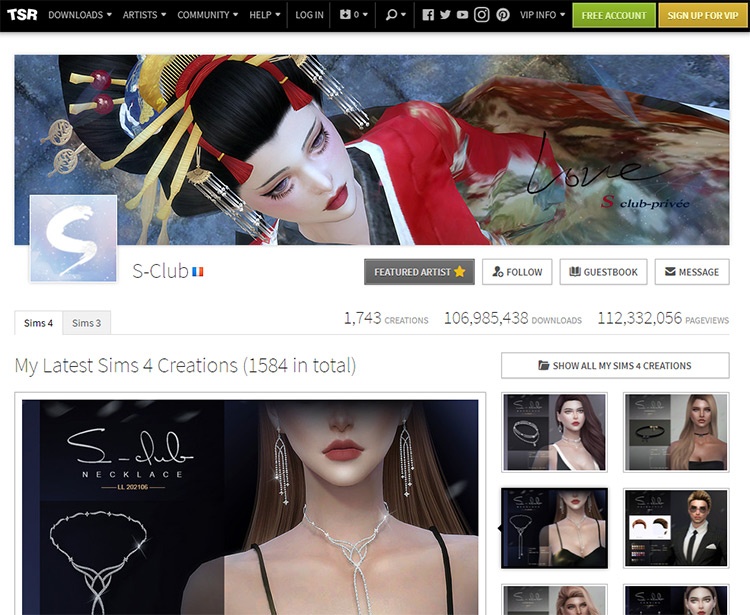750x615 pixels.
Task: Open the Pinterest page icon
Action: [x=503, y=15]
